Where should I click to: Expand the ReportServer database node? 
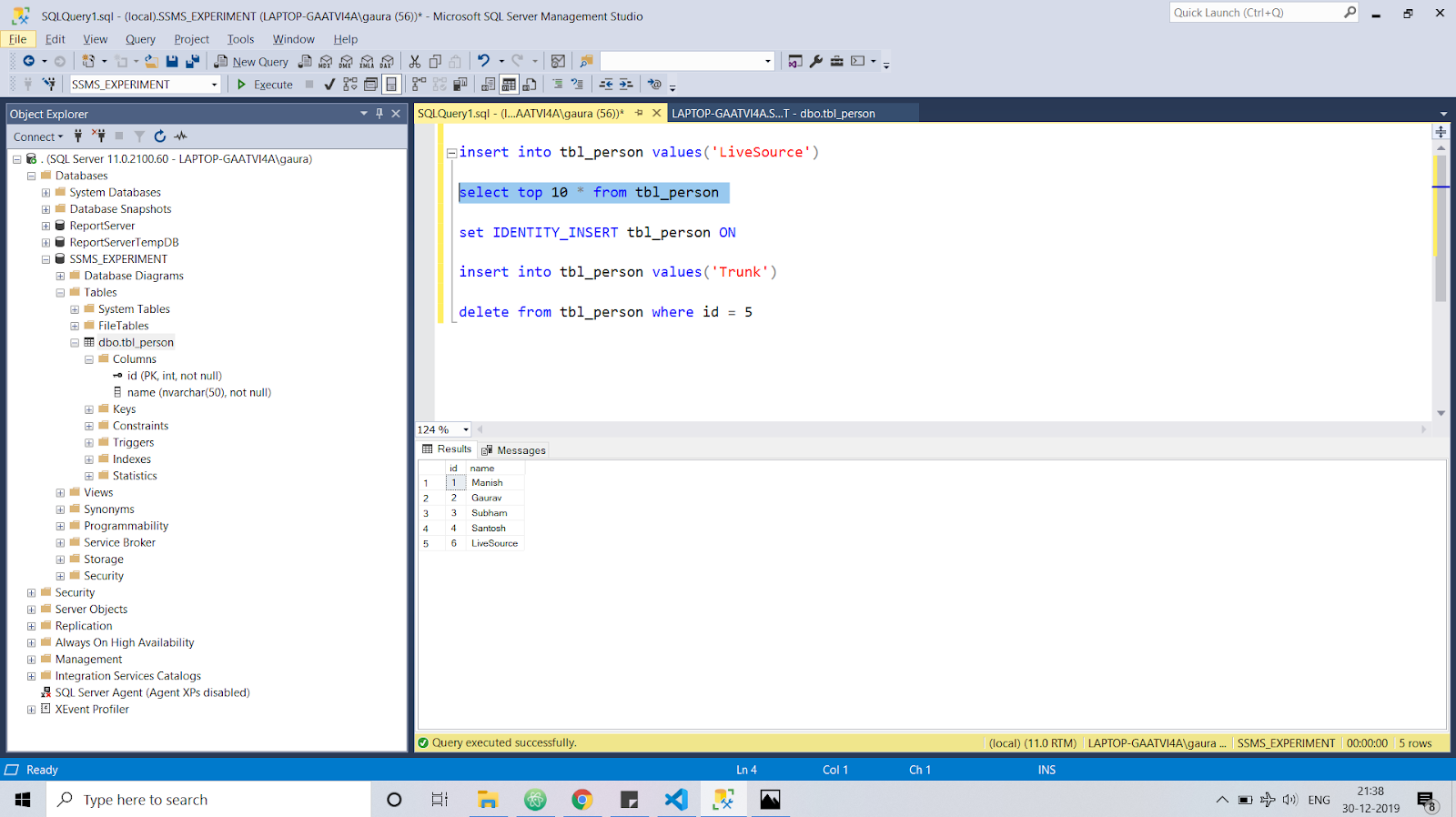pyautogui.click(x=45, y=227)
